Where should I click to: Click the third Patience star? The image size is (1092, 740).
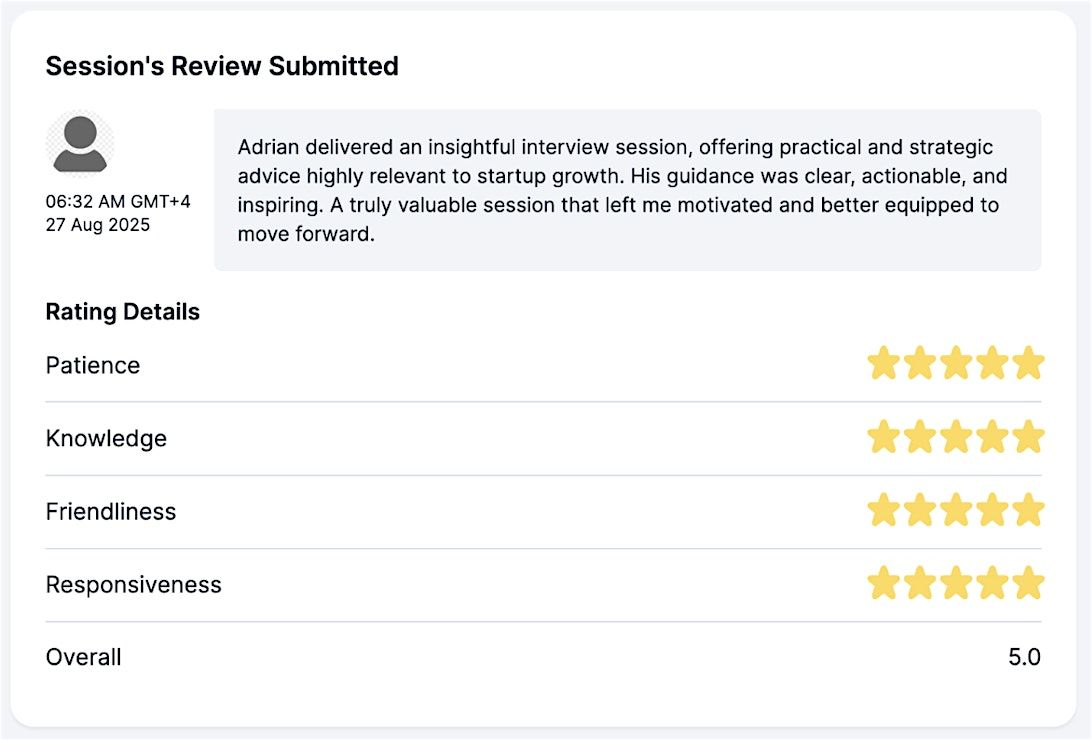click(x=955, y=364)
